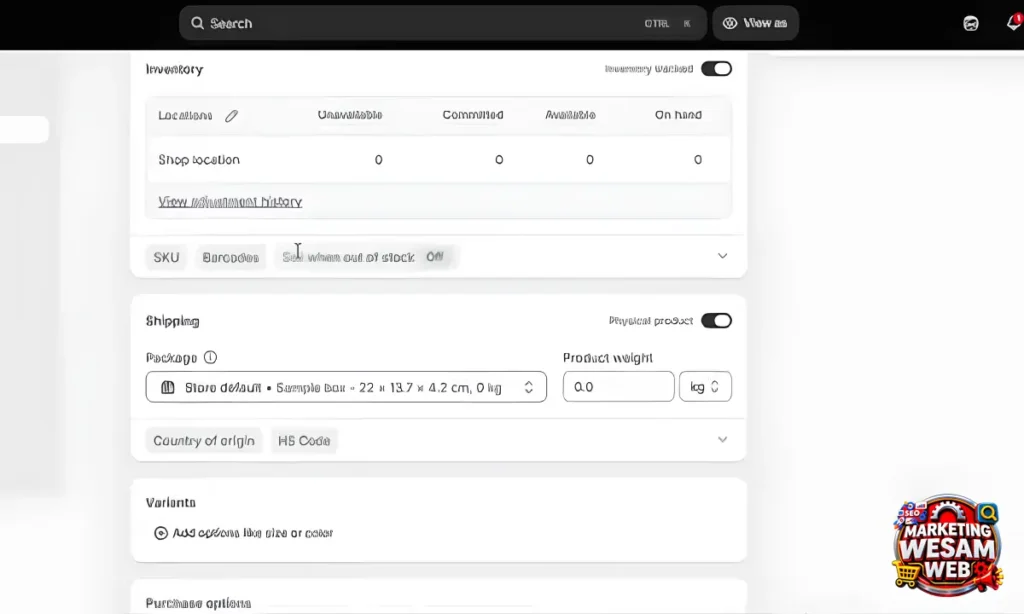This screenshot has height=614, width=1024.
Task: Open the Package selection dropdown
Action: [x=346, y=387]
